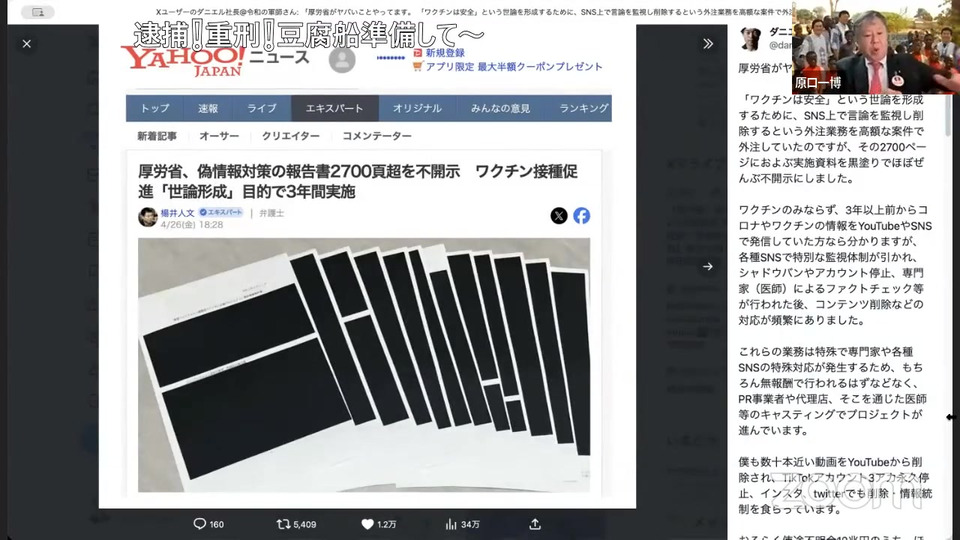Select the ランキング tab
Screen dimensions: 960x540
point(583,108)
